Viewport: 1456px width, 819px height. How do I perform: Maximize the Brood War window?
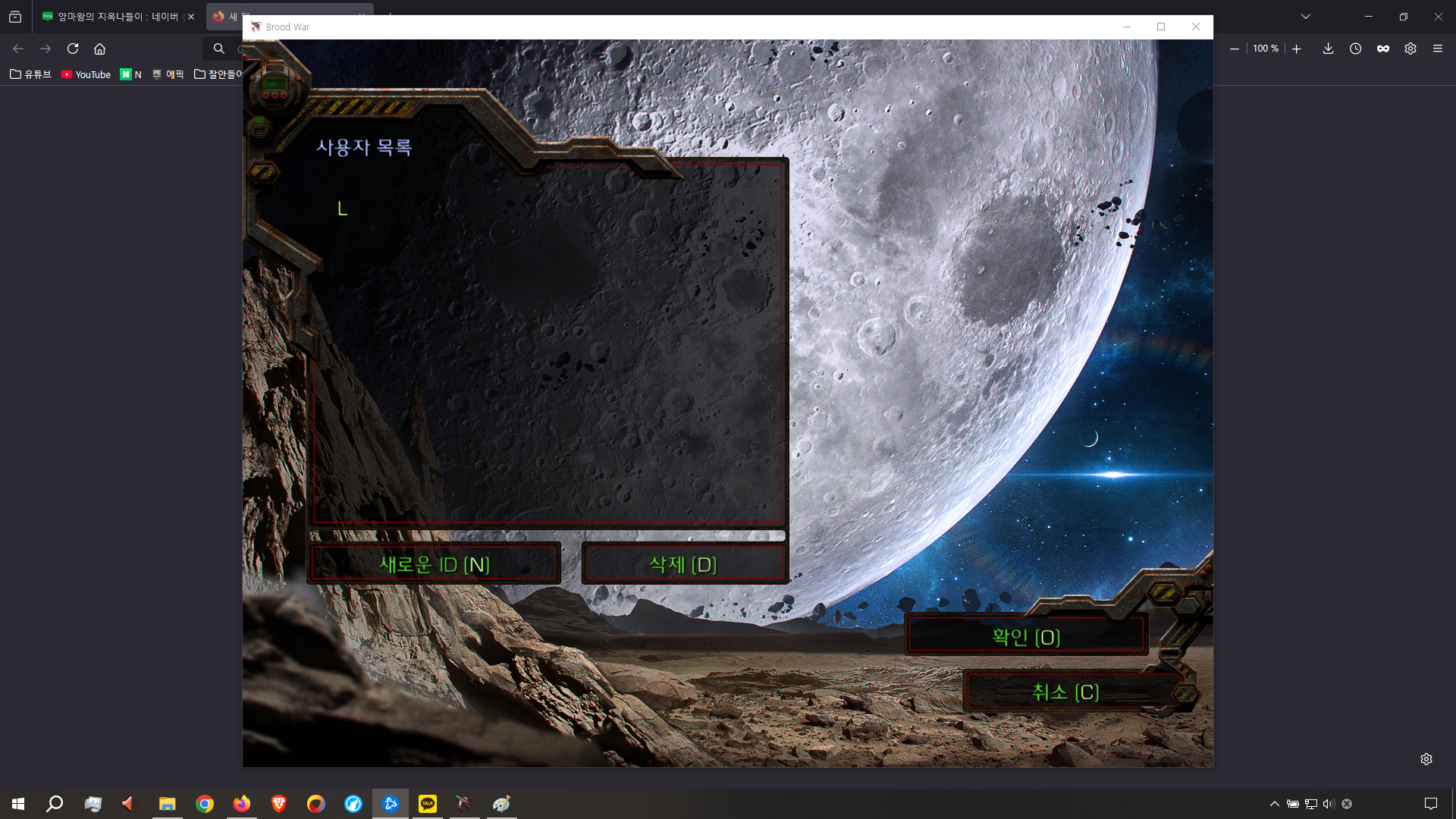coord(1161,27)
